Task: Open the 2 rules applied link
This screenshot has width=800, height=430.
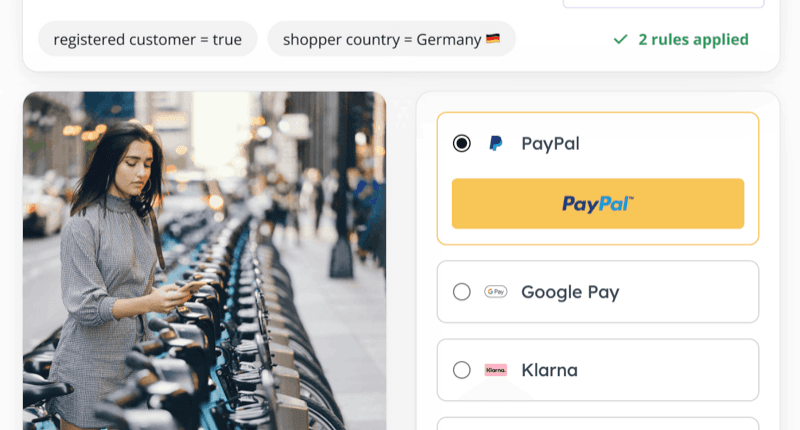Action: [693, 39]
